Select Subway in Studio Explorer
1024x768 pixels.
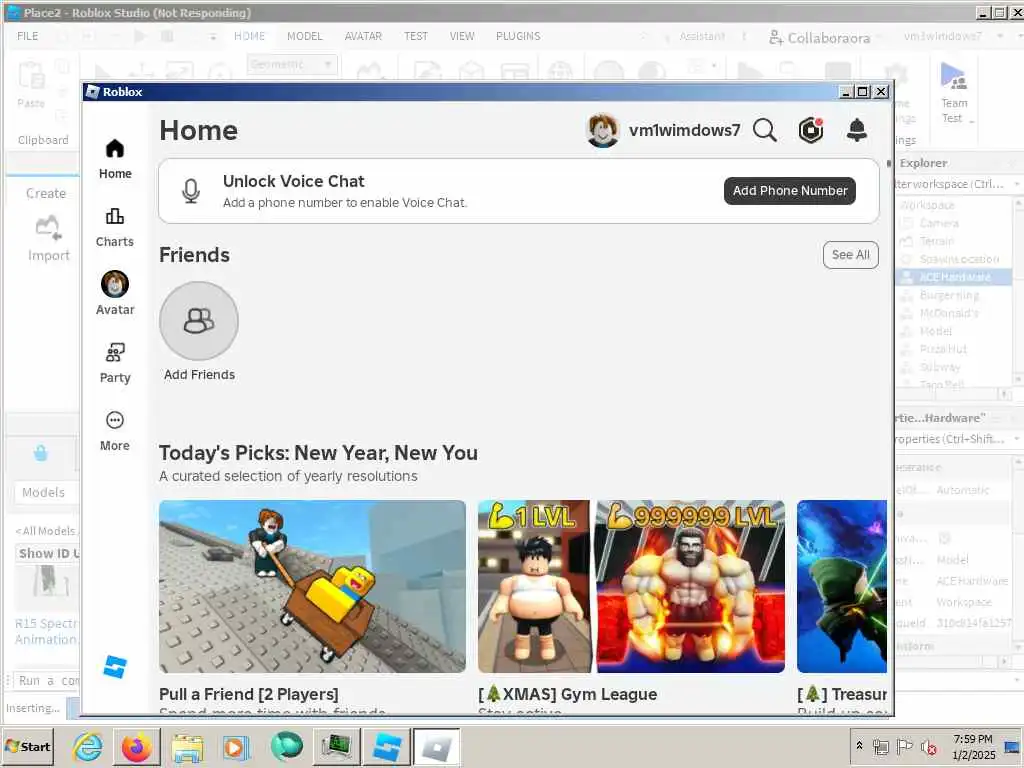(x=940, y=367)
